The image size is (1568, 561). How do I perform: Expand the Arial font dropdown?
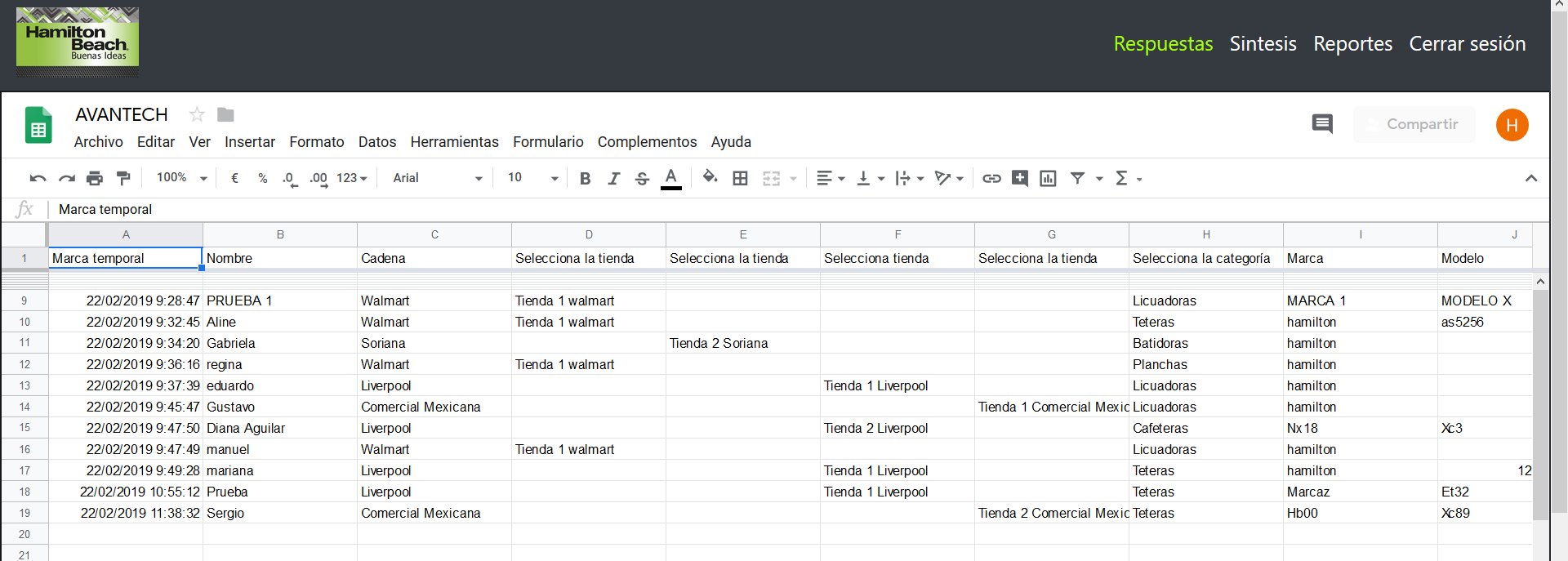coord(437,178)
